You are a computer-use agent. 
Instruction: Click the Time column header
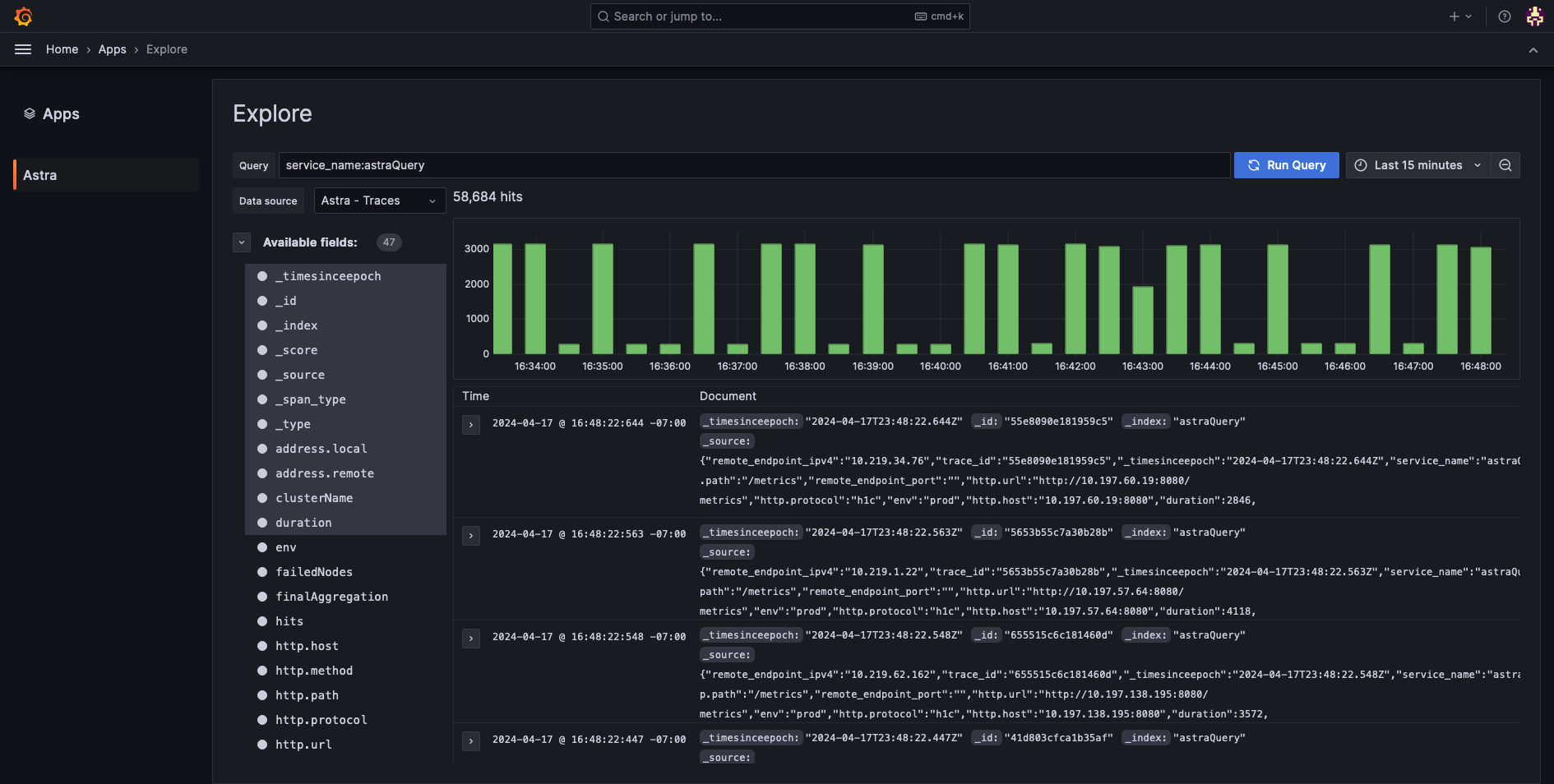pyautogui.click(x=475, y=396)
